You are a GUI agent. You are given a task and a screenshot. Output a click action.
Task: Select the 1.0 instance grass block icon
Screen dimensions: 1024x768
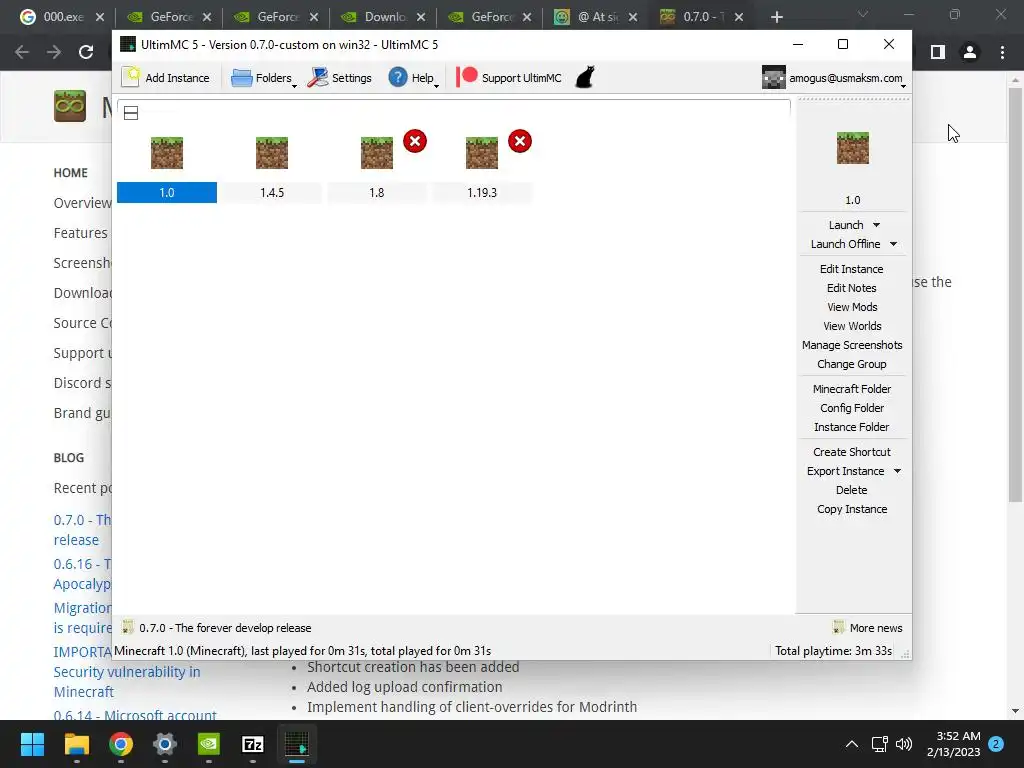167,153
